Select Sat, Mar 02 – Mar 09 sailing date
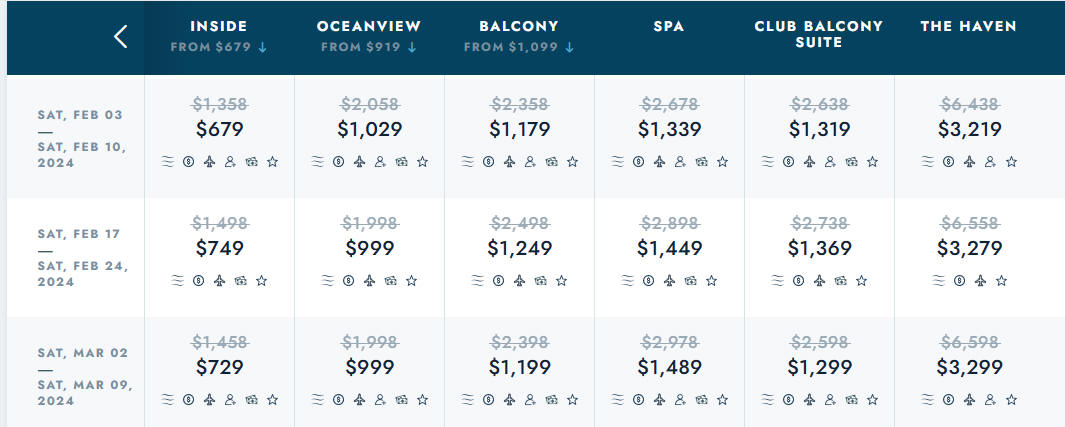The image size is (1065, 427). click(82, 377)
